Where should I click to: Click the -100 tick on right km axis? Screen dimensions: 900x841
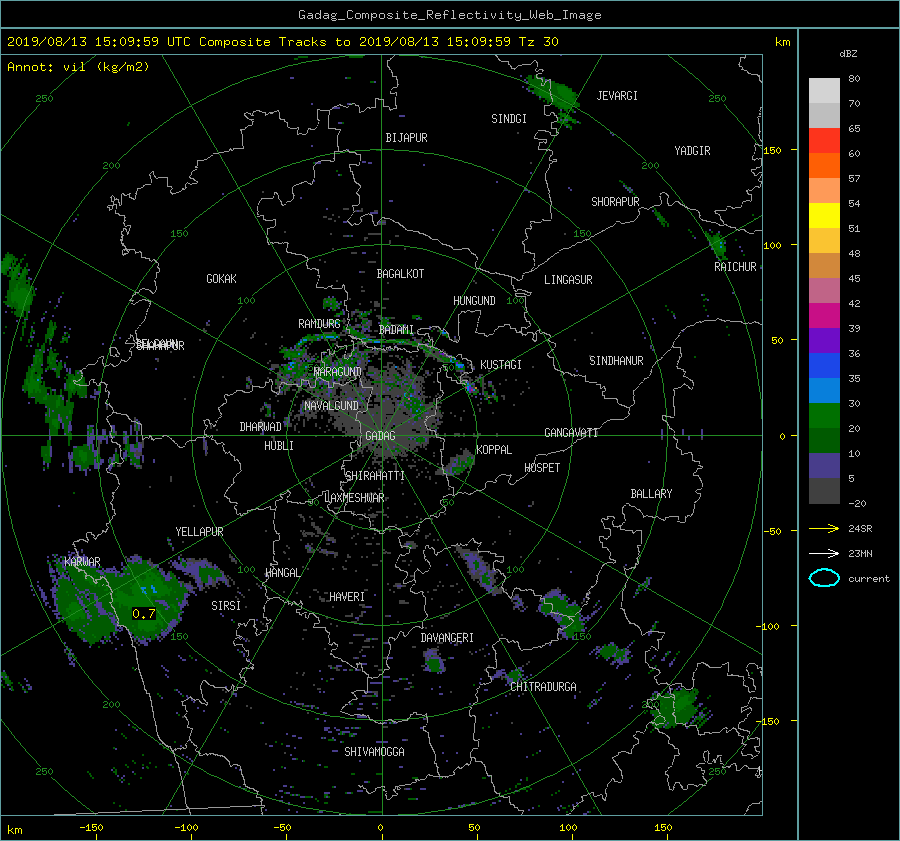767,626
